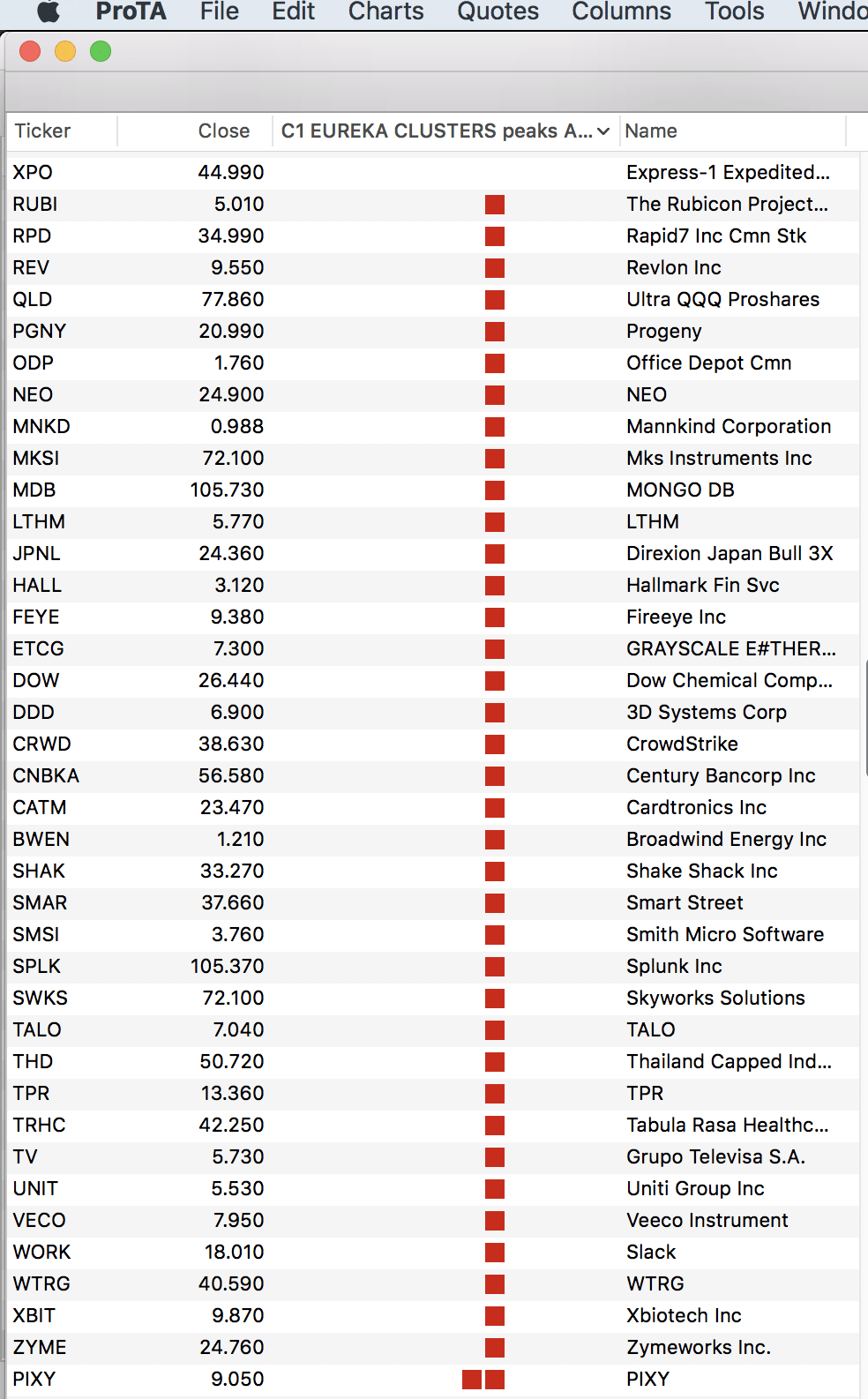
Task: Sort by the Ticker column header
Action: tap(42, 131)
